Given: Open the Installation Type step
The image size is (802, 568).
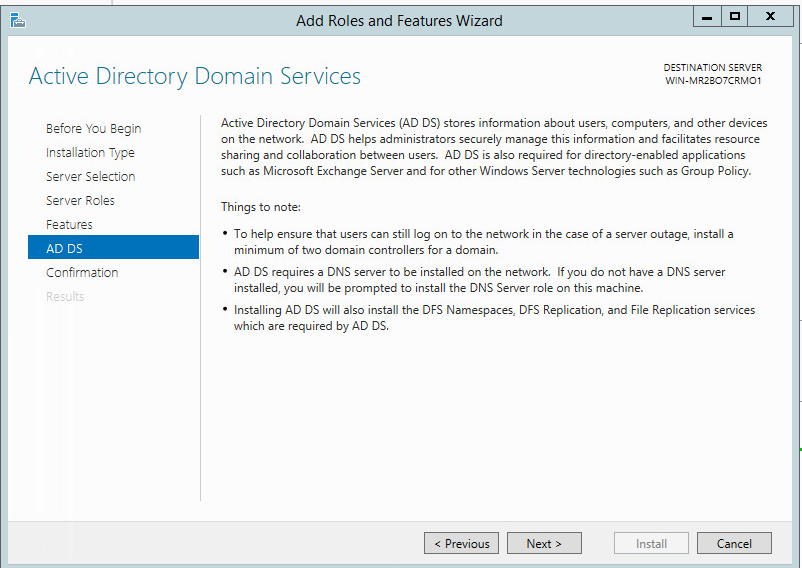Looking at the screenshot, I should 90,152.
